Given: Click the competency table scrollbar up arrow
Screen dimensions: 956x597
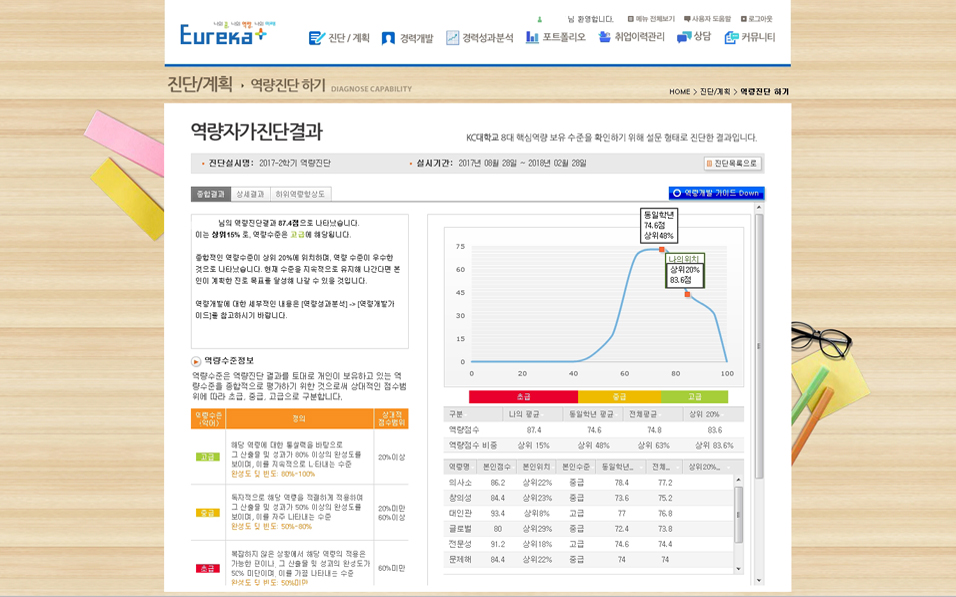Looking at the screenshot, I should 738,481.
